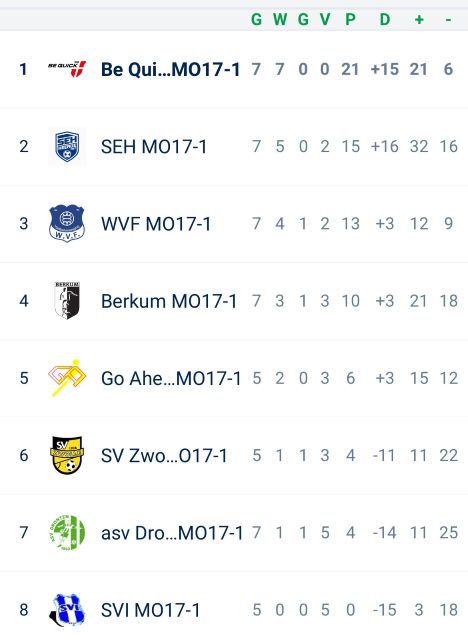This screenshot has height=644, width=468.
Task: Open team SEH MO17-1
Action: click(x=154, y=147)
